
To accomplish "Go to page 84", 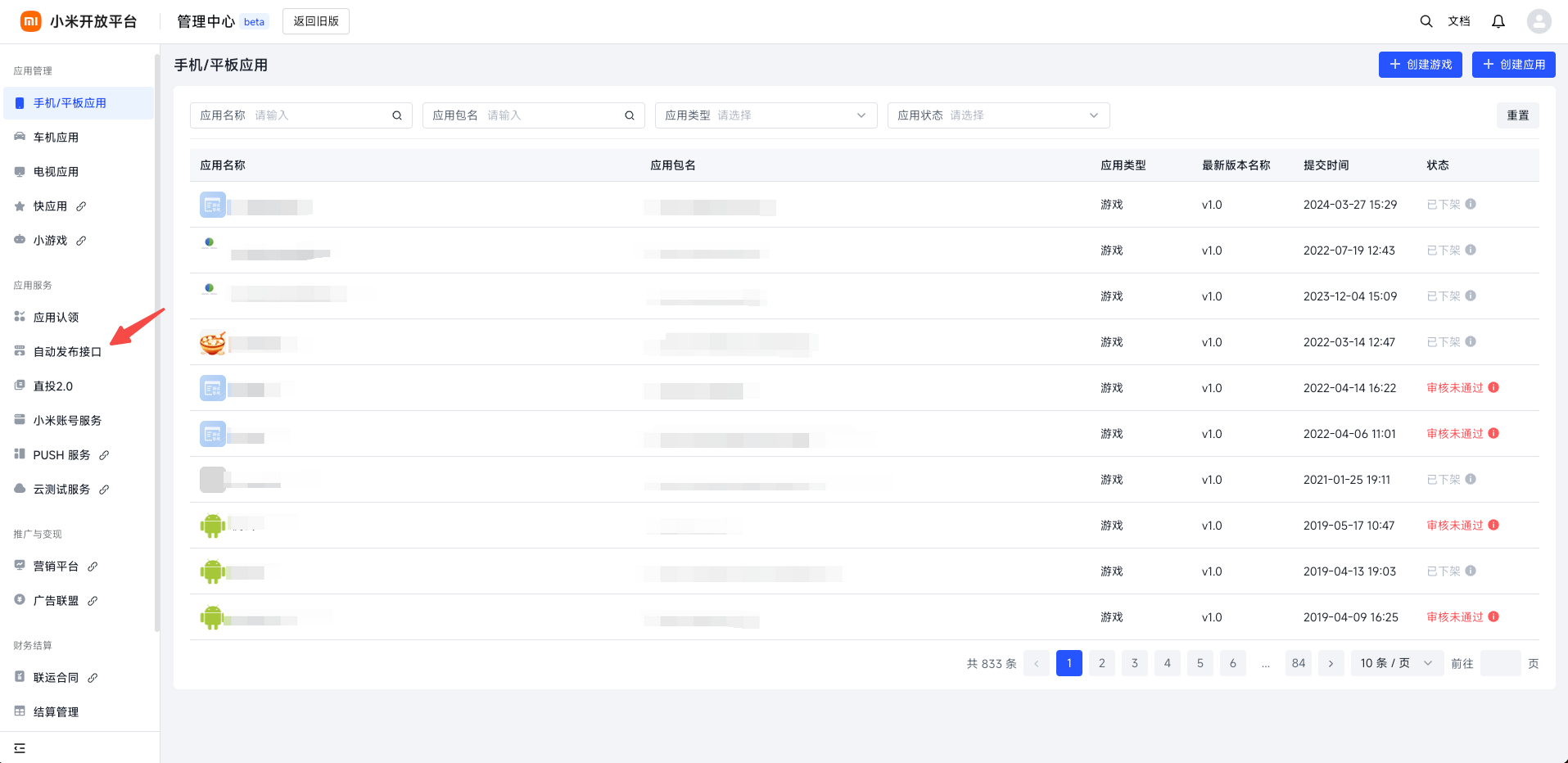I will point(1299,663).
